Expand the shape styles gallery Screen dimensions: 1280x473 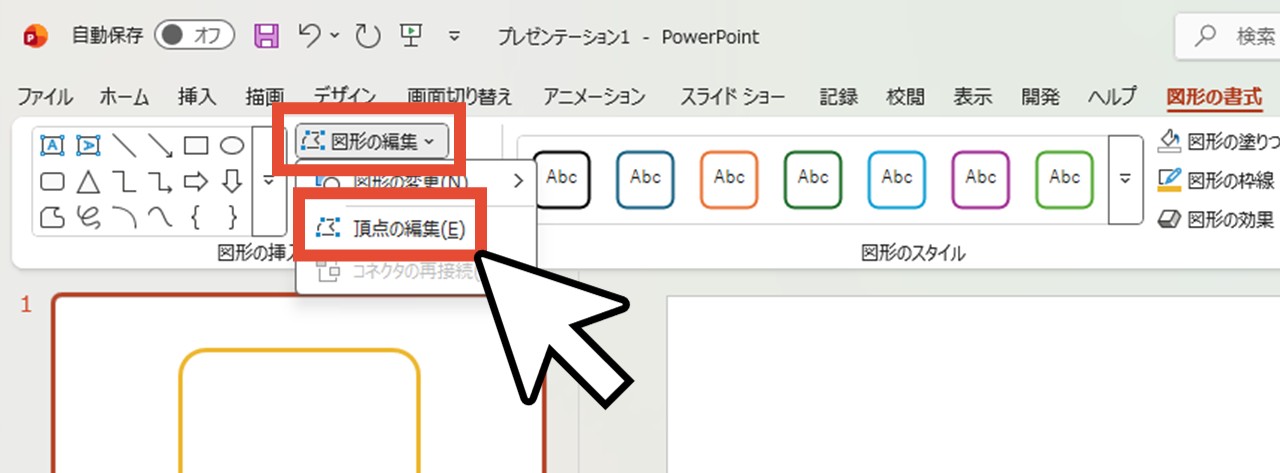tap(1125, 178)
